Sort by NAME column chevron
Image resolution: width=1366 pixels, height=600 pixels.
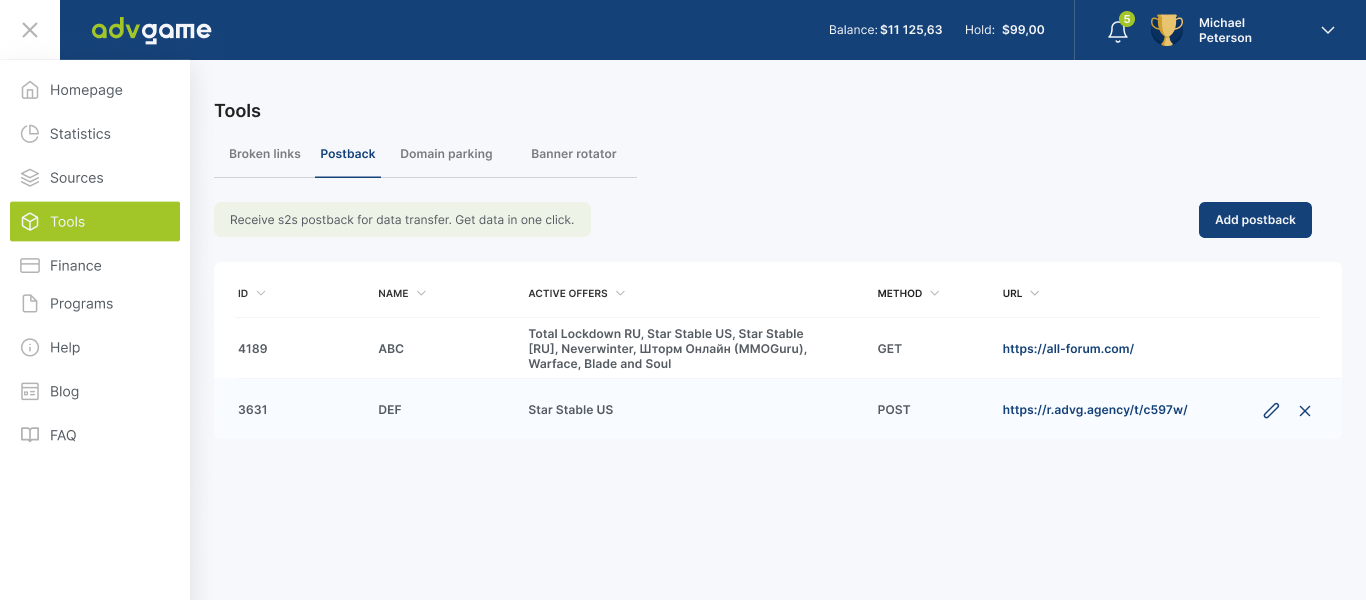coord(421,293)
